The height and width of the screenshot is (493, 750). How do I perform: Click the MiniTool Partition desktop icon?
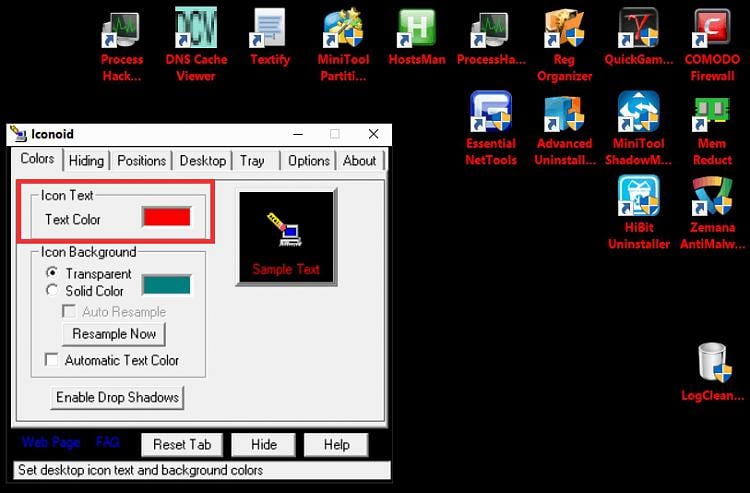pos(343,44)
